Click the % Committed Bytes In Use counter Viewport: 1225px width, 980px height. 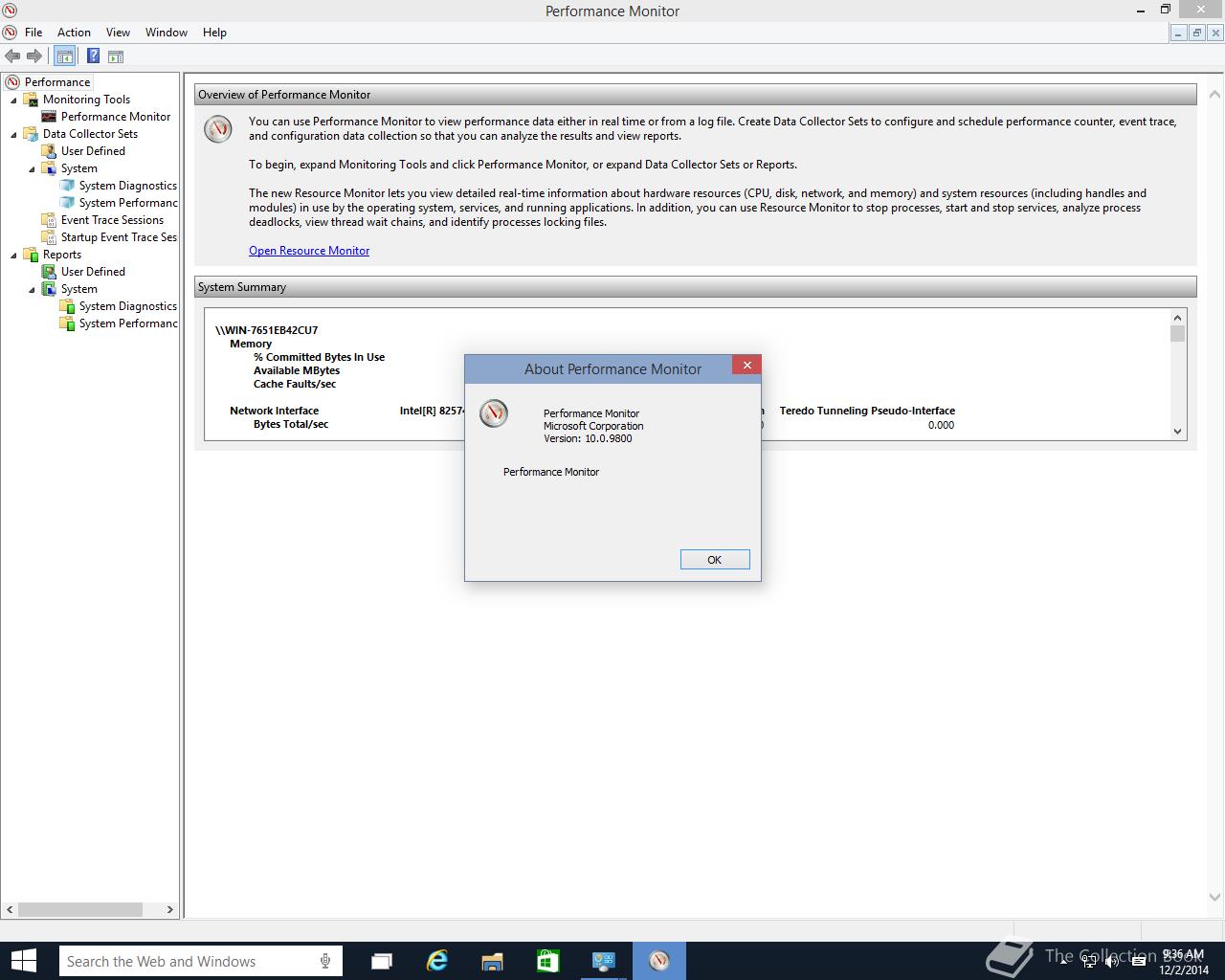pyautogui.click(x=319, y=357)
